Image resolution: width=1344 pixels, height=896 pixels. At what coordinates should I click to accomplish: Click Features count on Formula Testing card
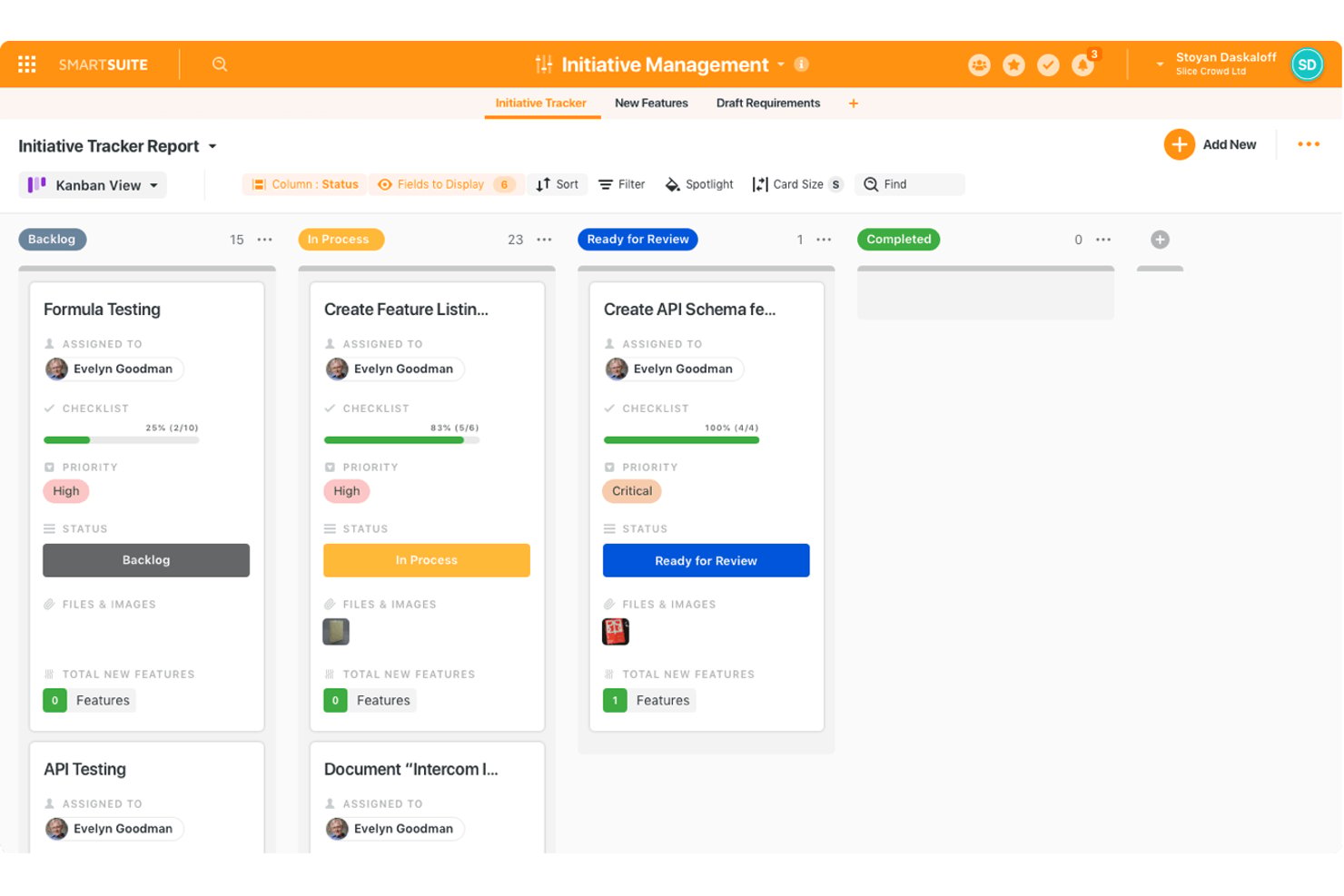[x=89, y=701]
